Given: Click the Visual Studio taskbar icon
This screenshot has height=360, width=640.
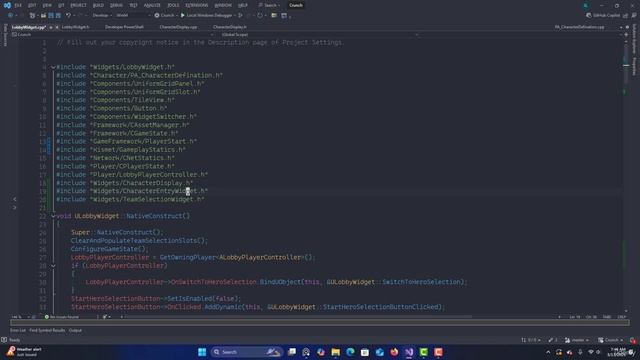Looking at the screenshot, I should [x=409, y=352].
